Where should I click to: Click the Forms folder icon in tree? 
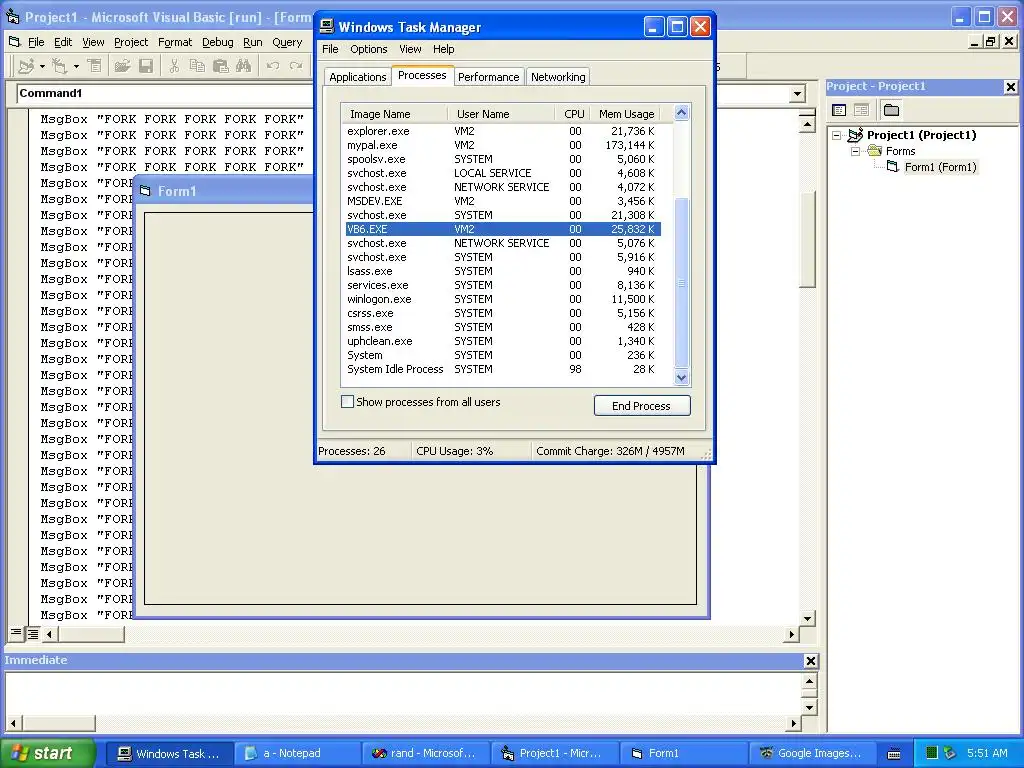(874, 151)
